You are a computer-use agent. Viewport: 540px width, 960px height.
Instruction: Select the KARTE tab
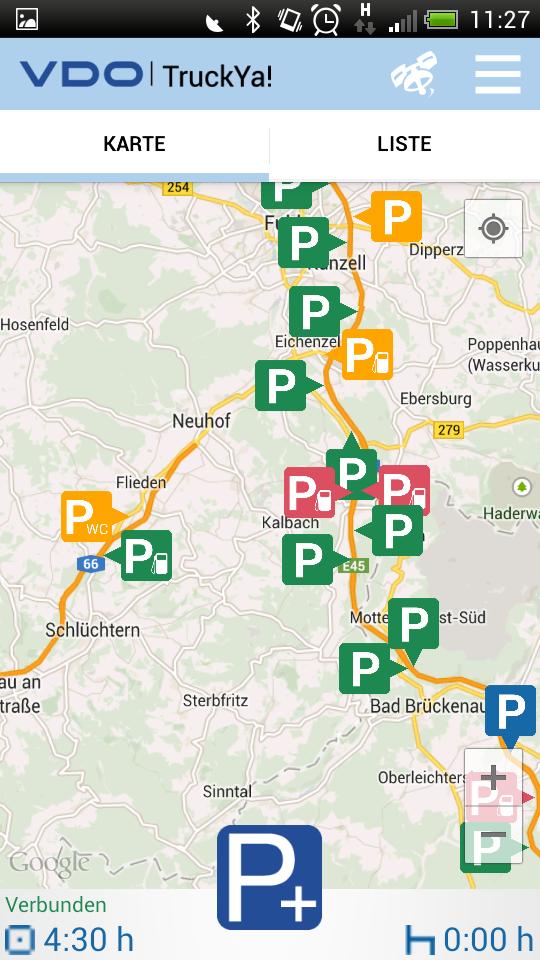(x=134, y=144)
